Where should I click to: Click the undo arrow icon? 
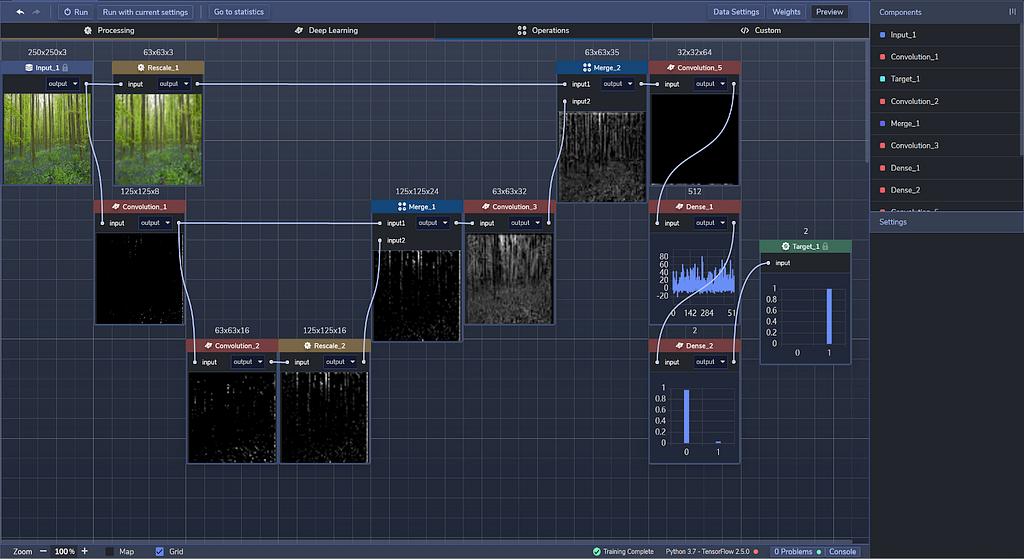pyautogui.click(x=20, y=12)
